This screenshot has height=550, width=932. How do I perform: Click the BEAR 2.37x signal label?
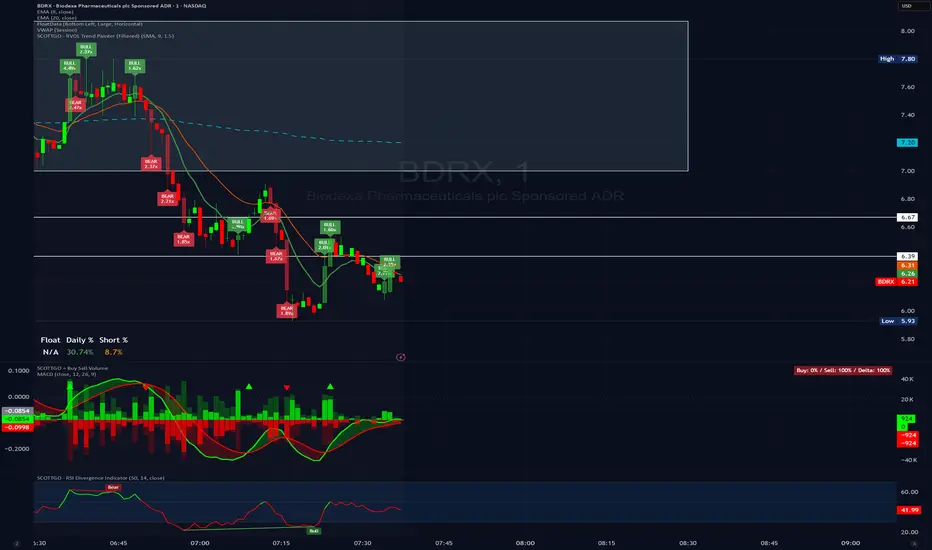click(x=152, y=164)
